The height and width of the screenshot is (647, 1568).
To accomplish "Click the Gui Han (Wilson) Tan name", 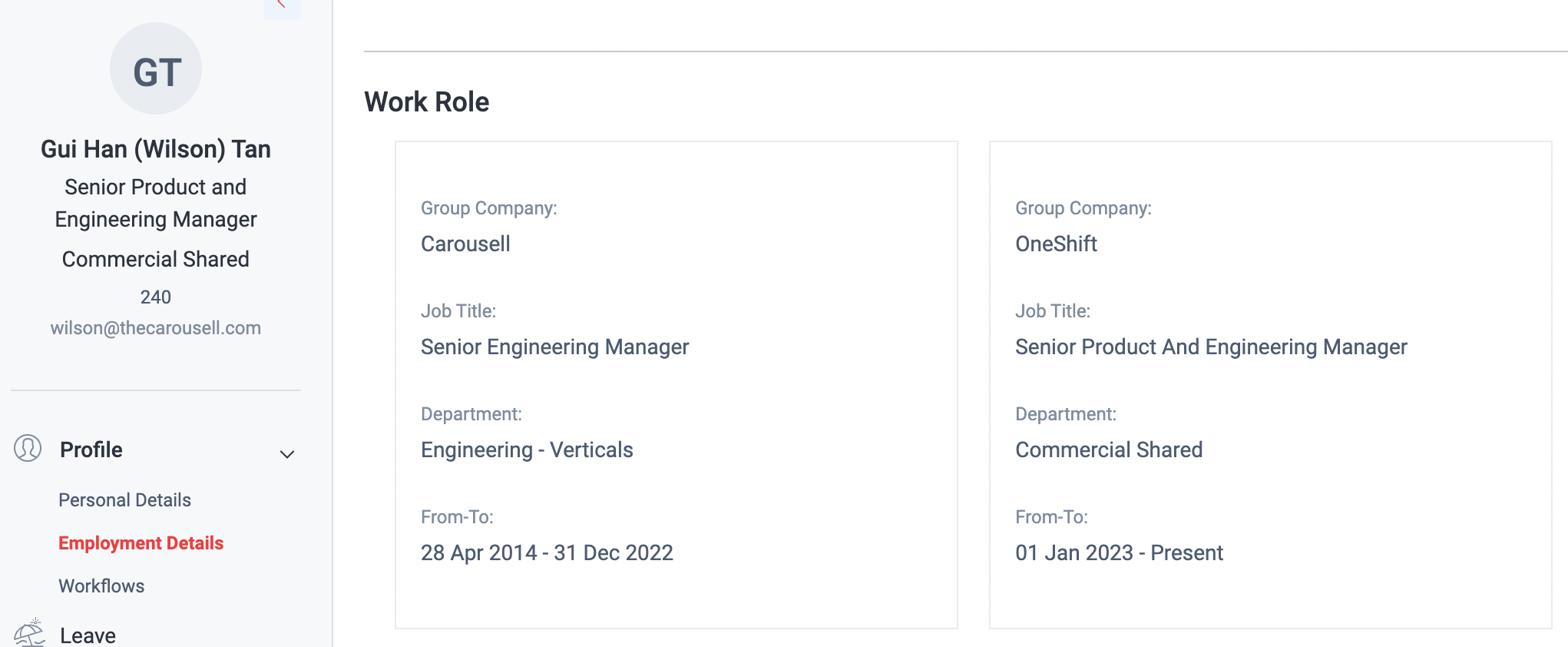I will pyautogui.click(x=156, y=149).
